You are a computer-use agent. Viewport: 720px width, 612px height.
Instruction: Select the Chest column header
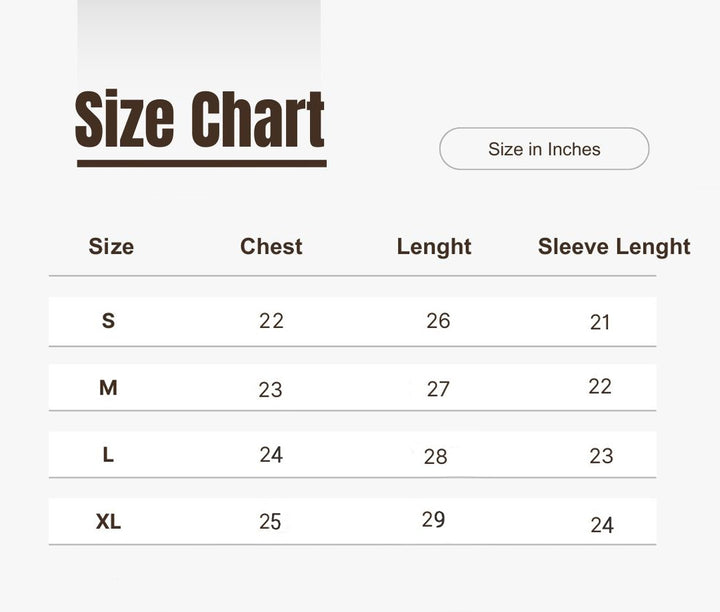click(271, 246)
